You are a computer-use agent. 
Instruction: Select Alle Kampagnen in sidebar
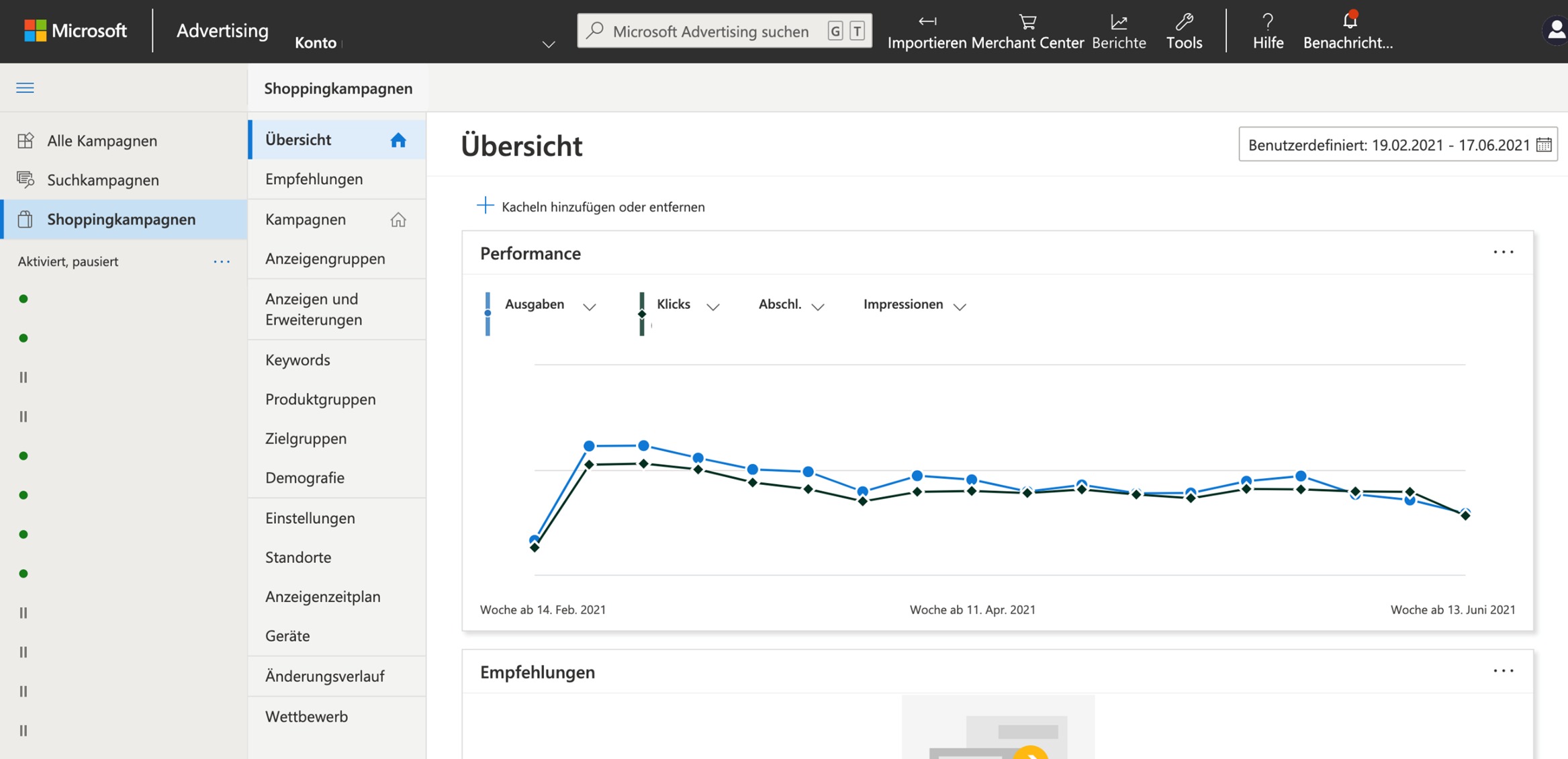124,140
